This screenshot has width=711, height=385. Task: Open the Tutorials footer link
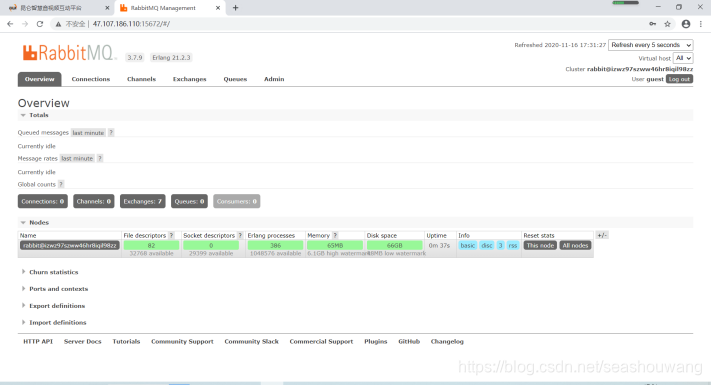click(126, 341)
